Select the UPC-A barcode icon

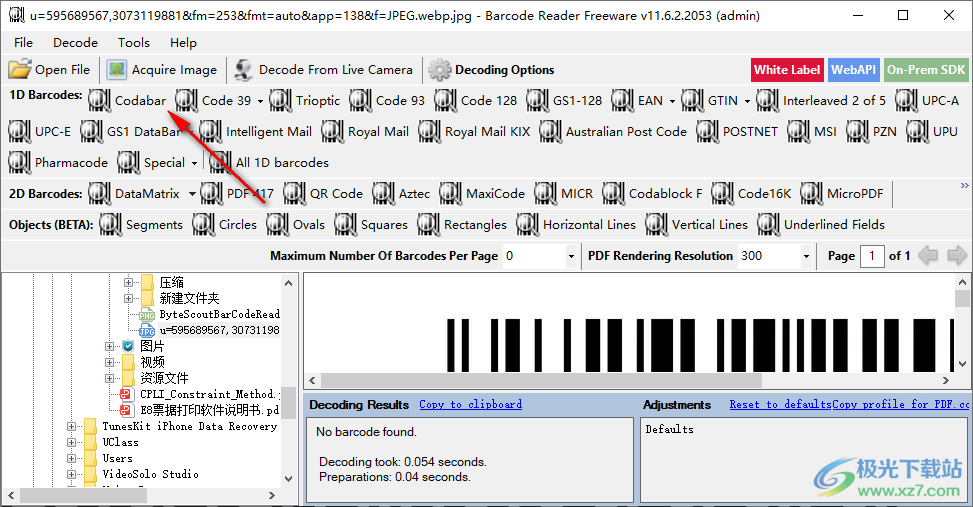point(907,101)
